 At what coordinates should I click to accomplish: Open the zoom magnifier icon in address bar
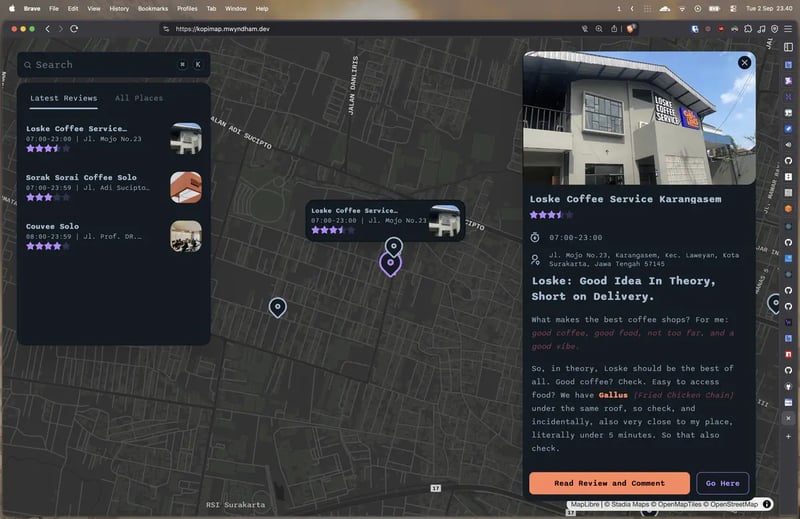599,29
